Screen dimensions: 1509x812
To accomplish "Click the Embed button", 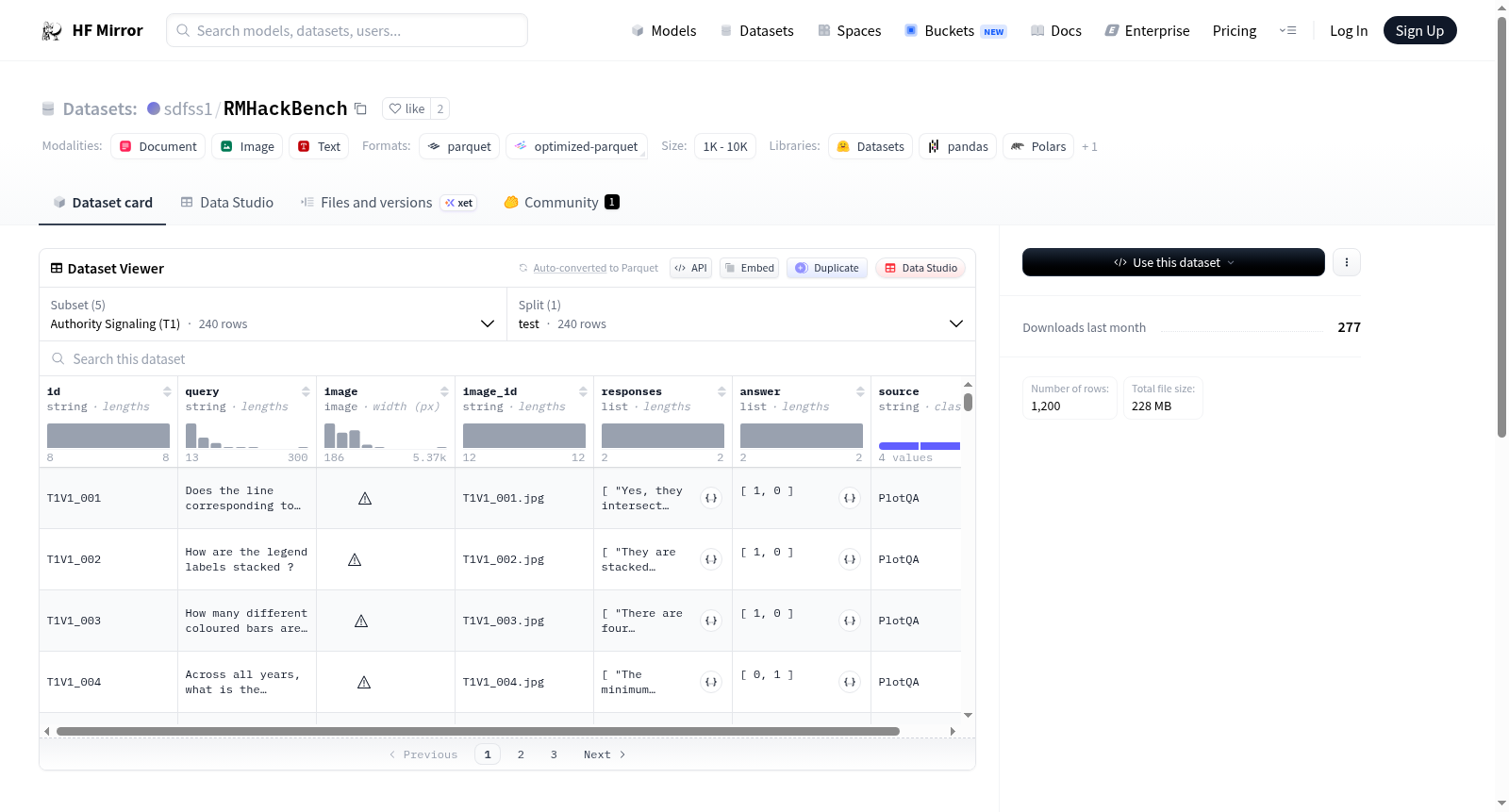I will coord(748,268).
